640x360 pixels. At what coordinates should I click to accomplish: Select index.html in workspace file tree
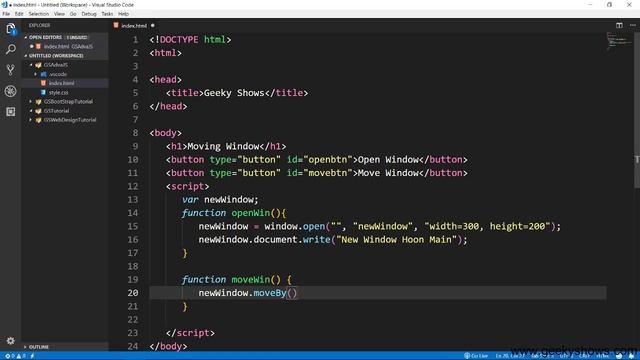pyautogui.click(x=65, y=83)
